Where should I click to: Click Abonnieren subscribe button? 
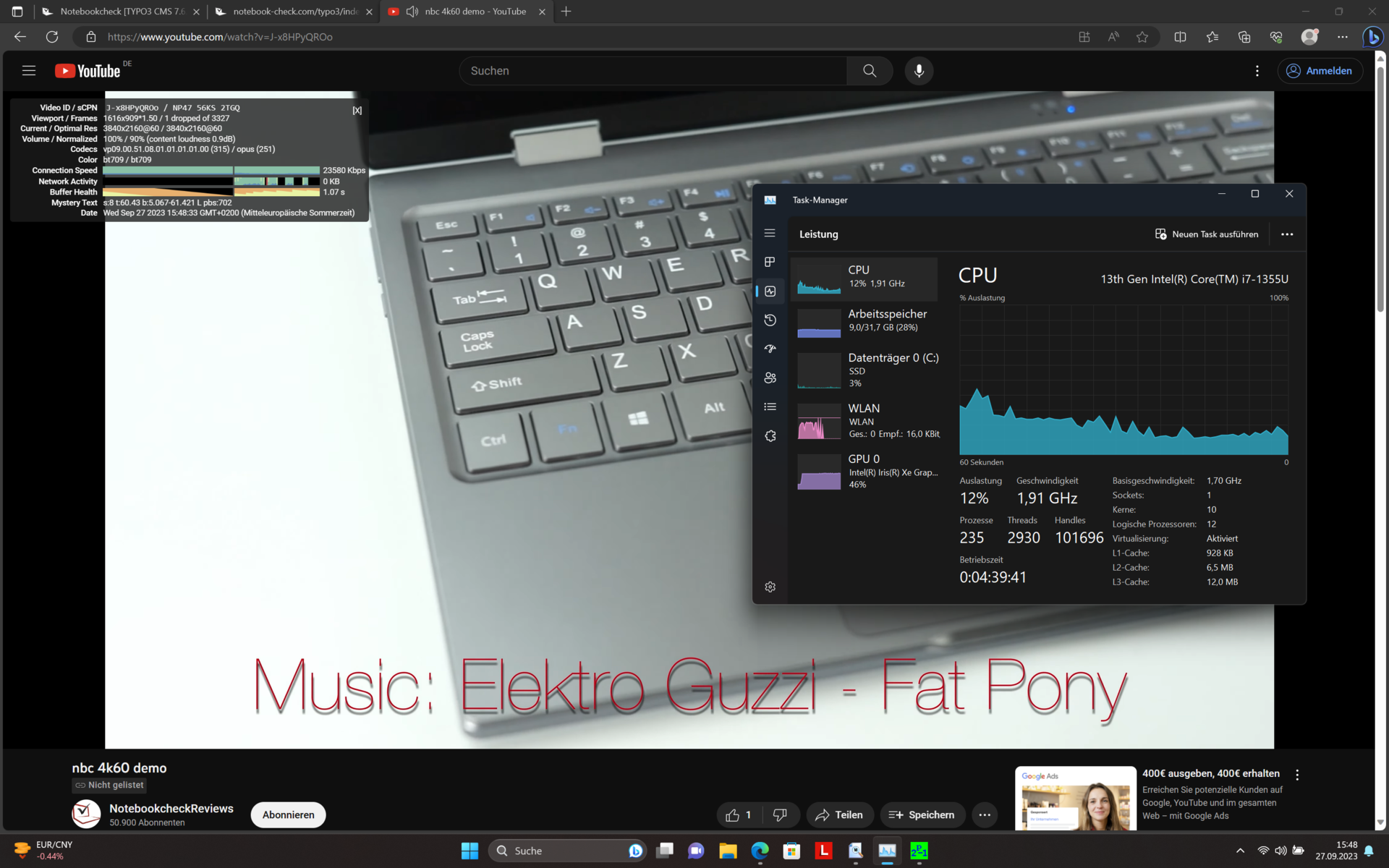pyautogui.click(x=288, y=814)
